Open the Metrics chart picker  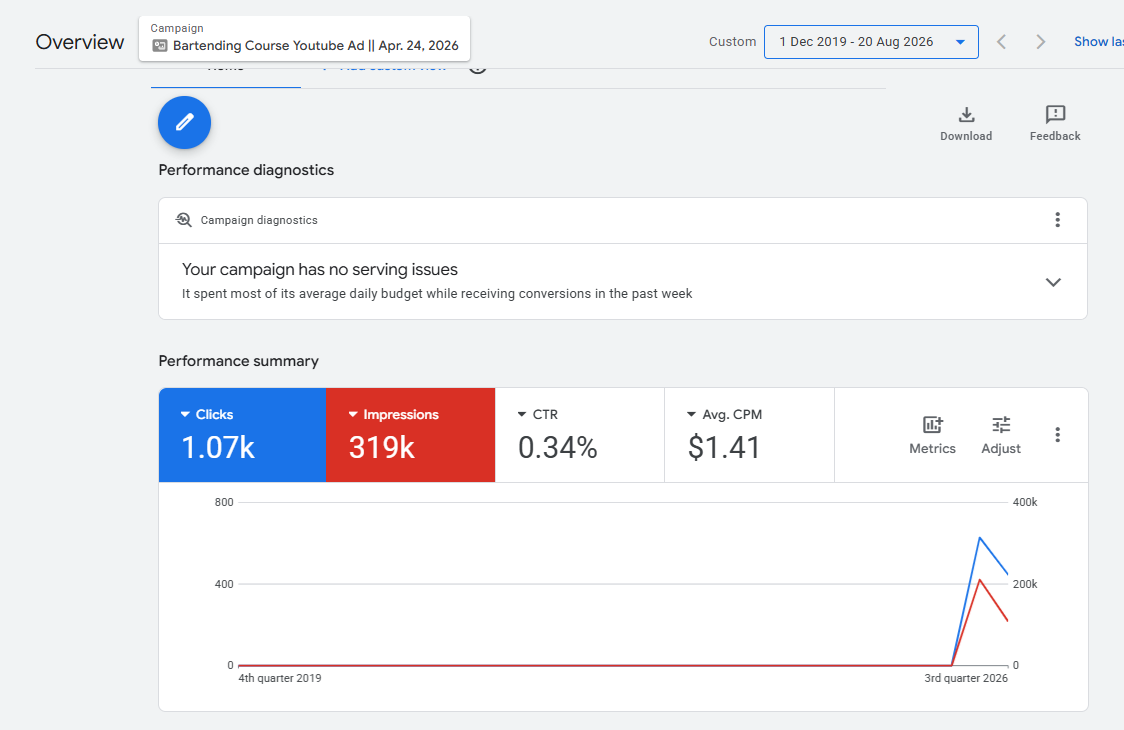[932, 435]
